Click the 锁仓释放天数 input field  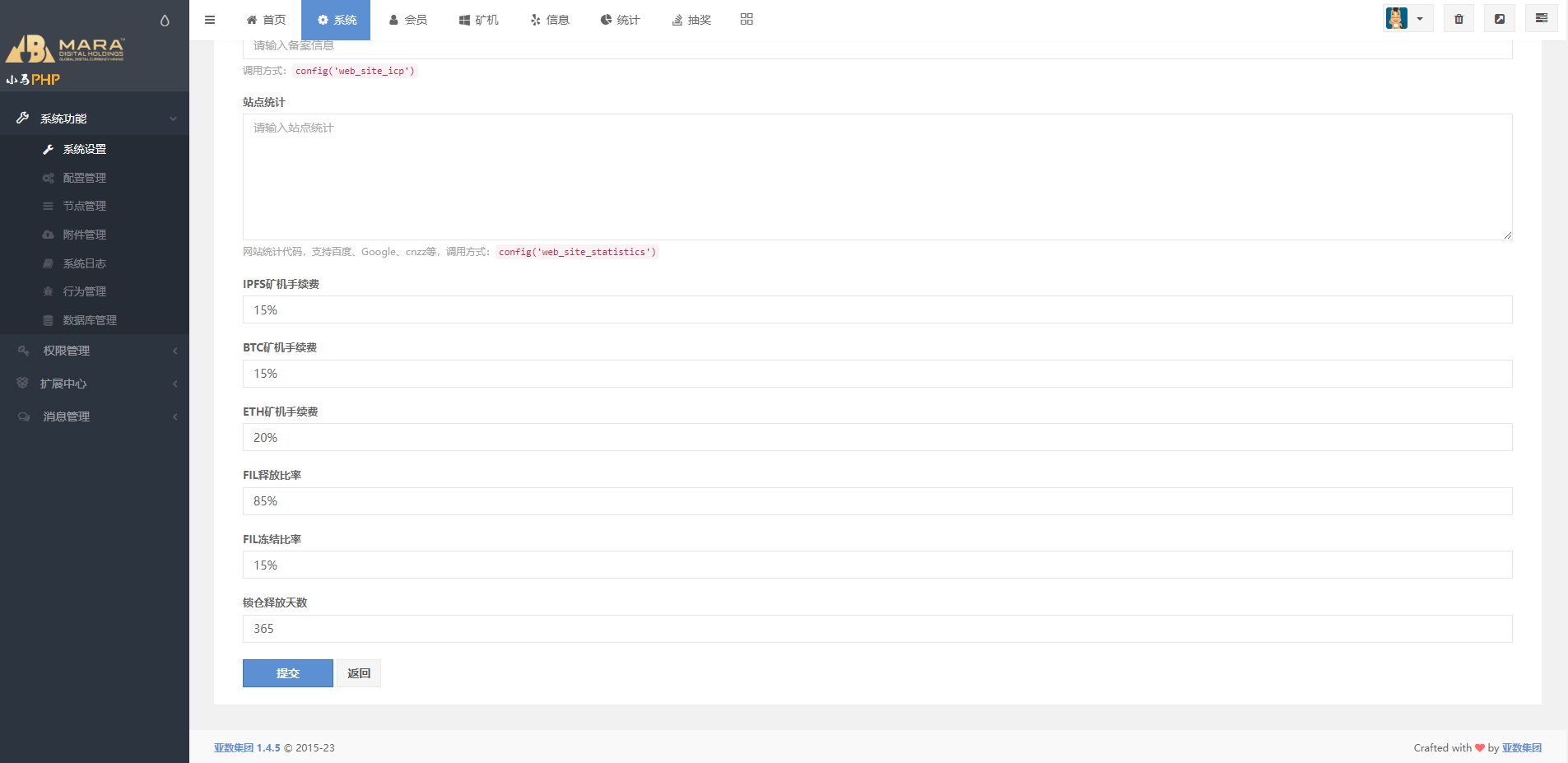click(x=877, y=629)
